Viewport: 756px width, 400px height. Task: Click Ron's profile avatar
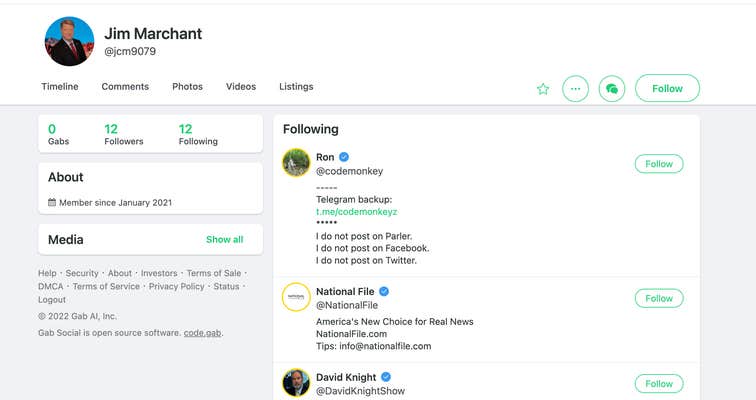(296, 163)
